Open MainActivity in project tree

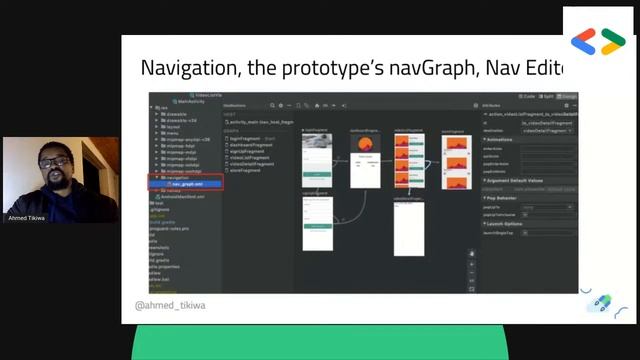(189, 101)
